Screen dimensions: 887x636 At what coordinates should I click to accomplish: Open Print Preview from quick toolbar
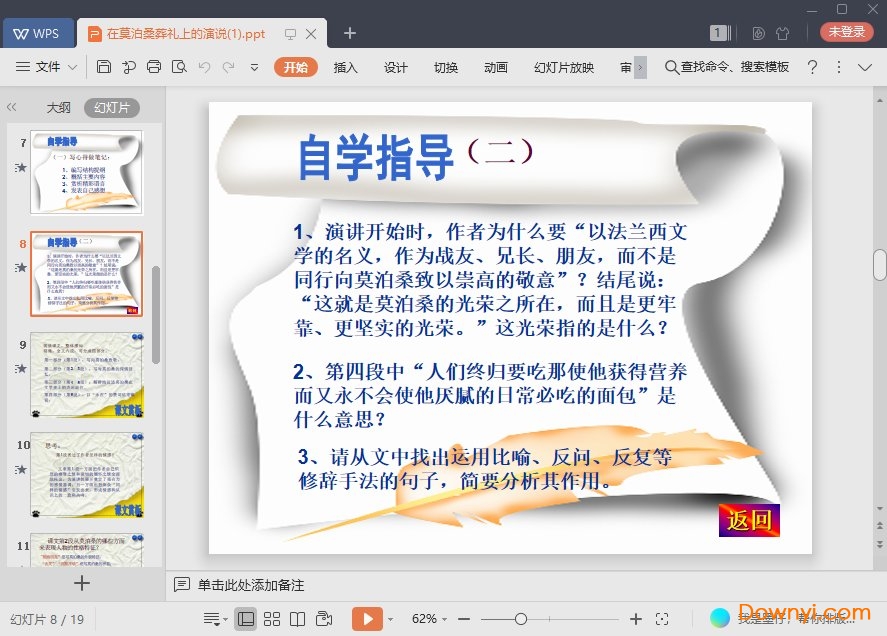click(x=179, y=67)
